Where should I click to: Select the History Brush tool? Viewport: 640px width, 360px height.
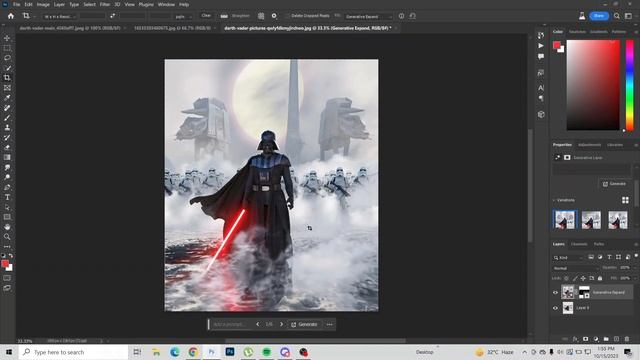7,138
